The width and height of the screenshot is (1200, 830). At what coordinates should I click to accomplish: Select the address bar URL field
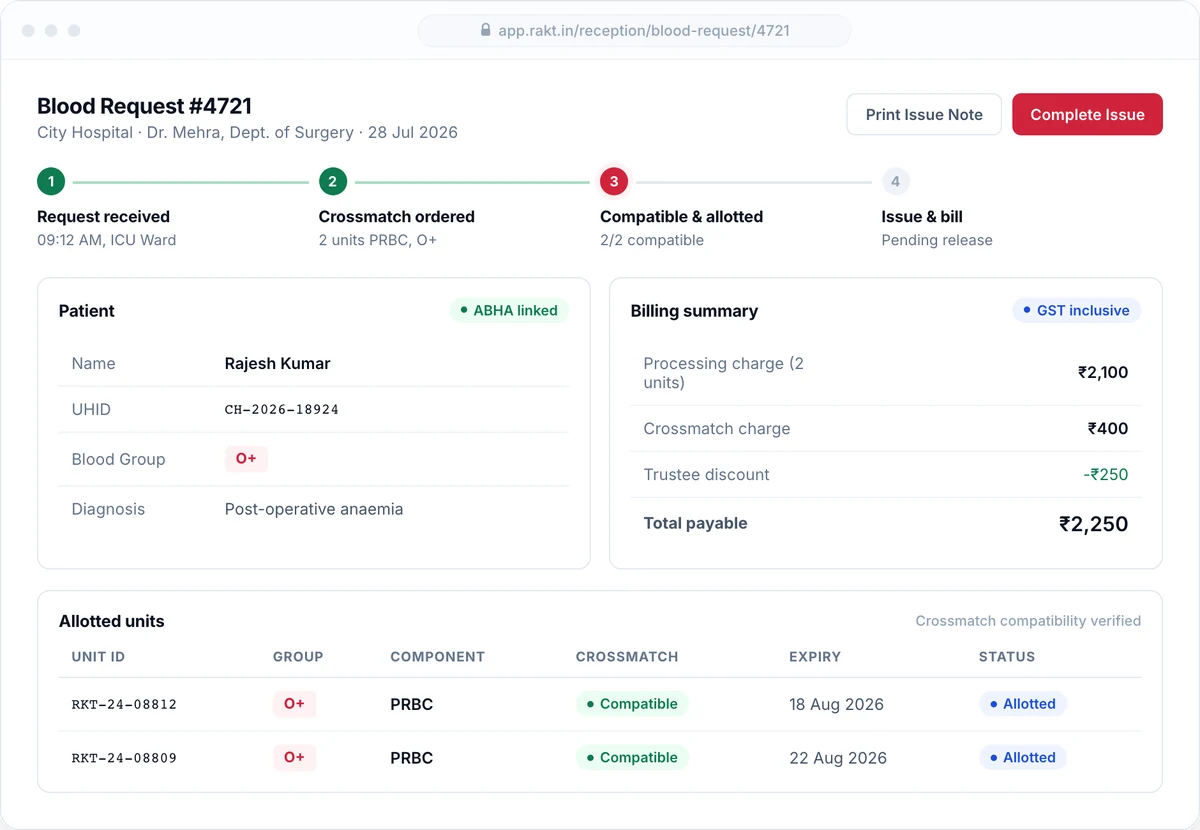(x=634, y=31)
